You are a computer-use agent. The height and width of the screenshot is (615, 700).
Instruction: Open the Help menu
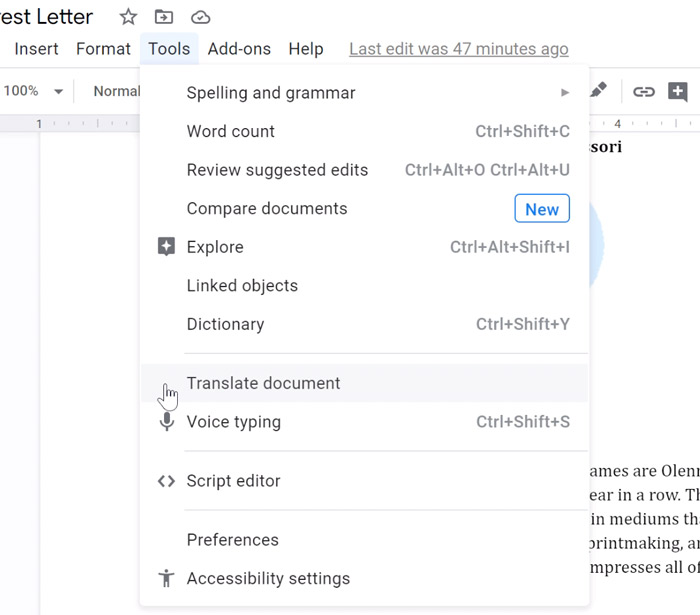[x=306, y=49]
